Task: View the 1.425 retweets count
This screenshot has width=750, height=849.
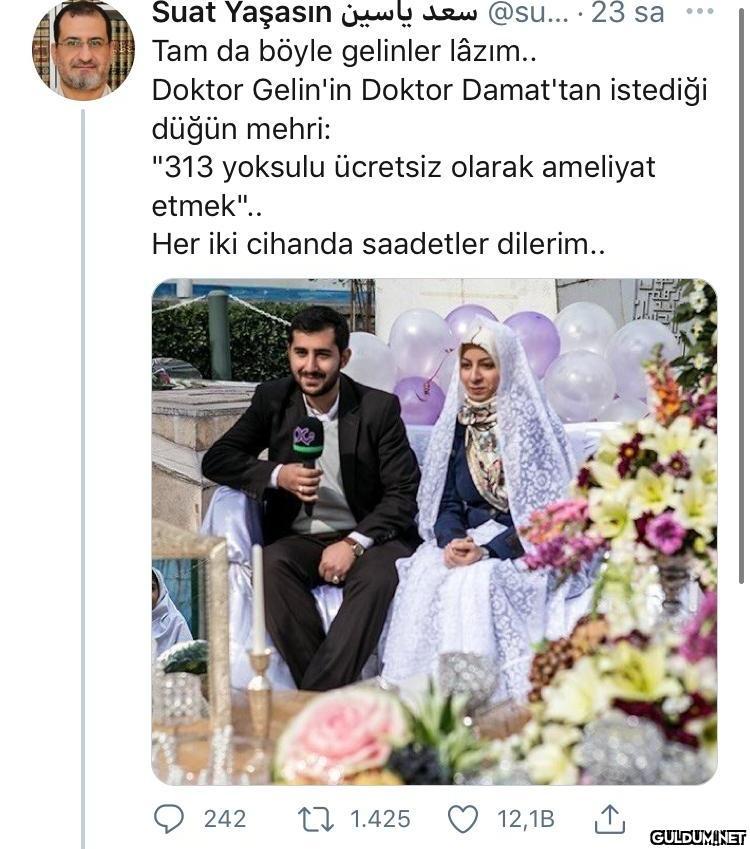Action: pyautogui.click(x=380, y=819)
